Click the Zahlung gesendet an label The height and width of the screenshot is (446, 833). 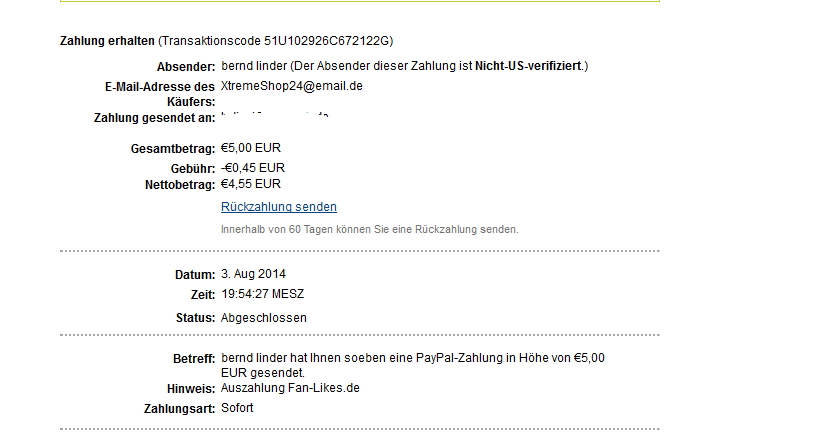click(x=154, y=118)
